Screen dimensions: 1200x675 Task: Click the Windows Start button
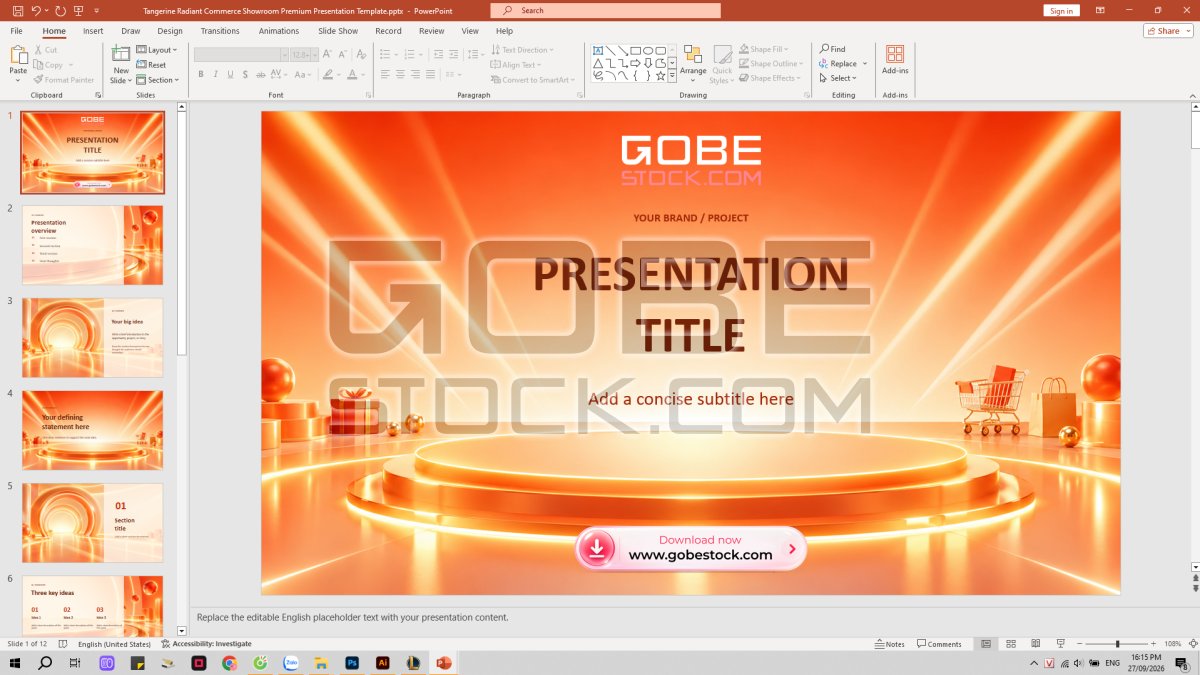(x=15, y=662)
